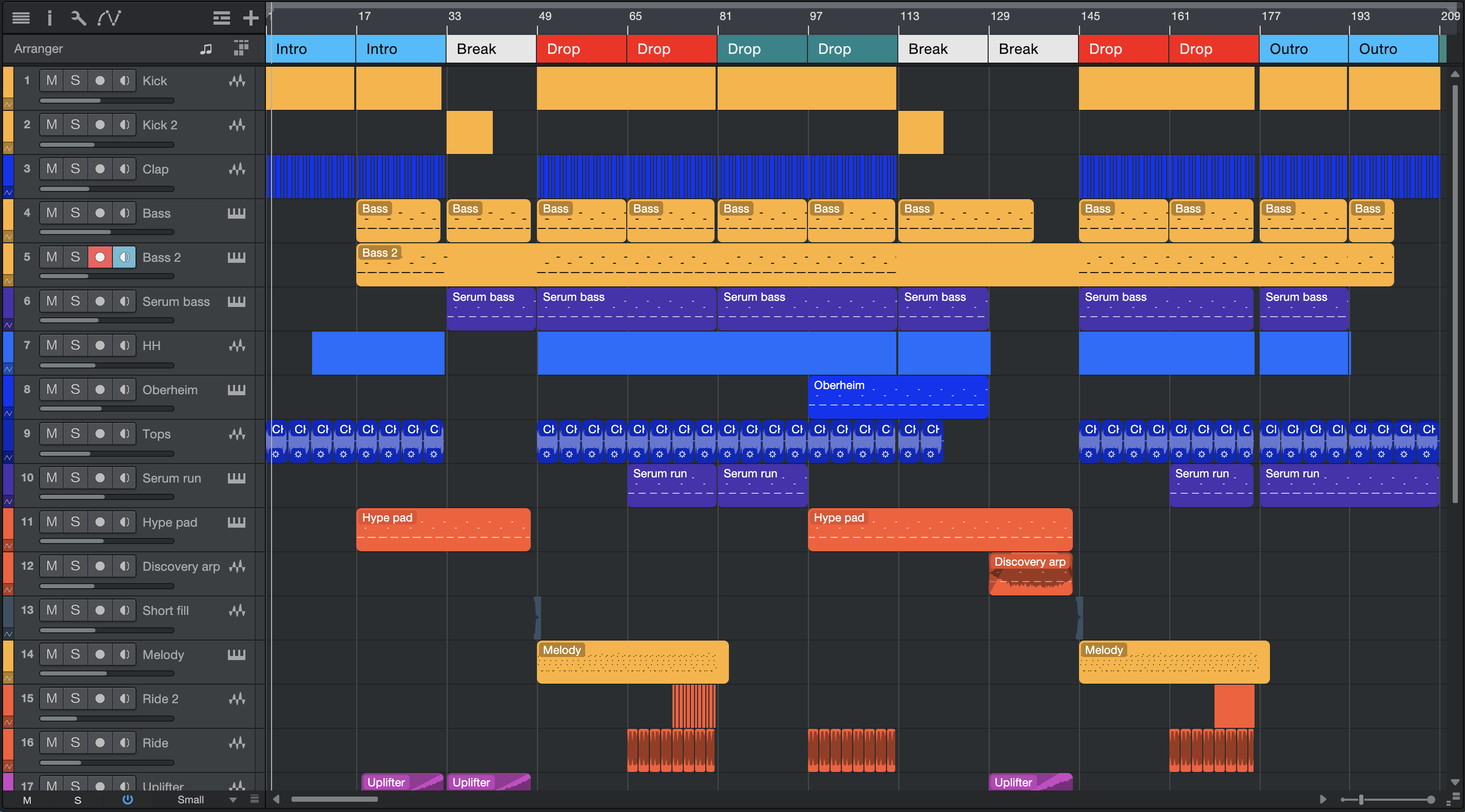Click the Clap track waveform icon

pyautogui.click(x=237, y=169)
